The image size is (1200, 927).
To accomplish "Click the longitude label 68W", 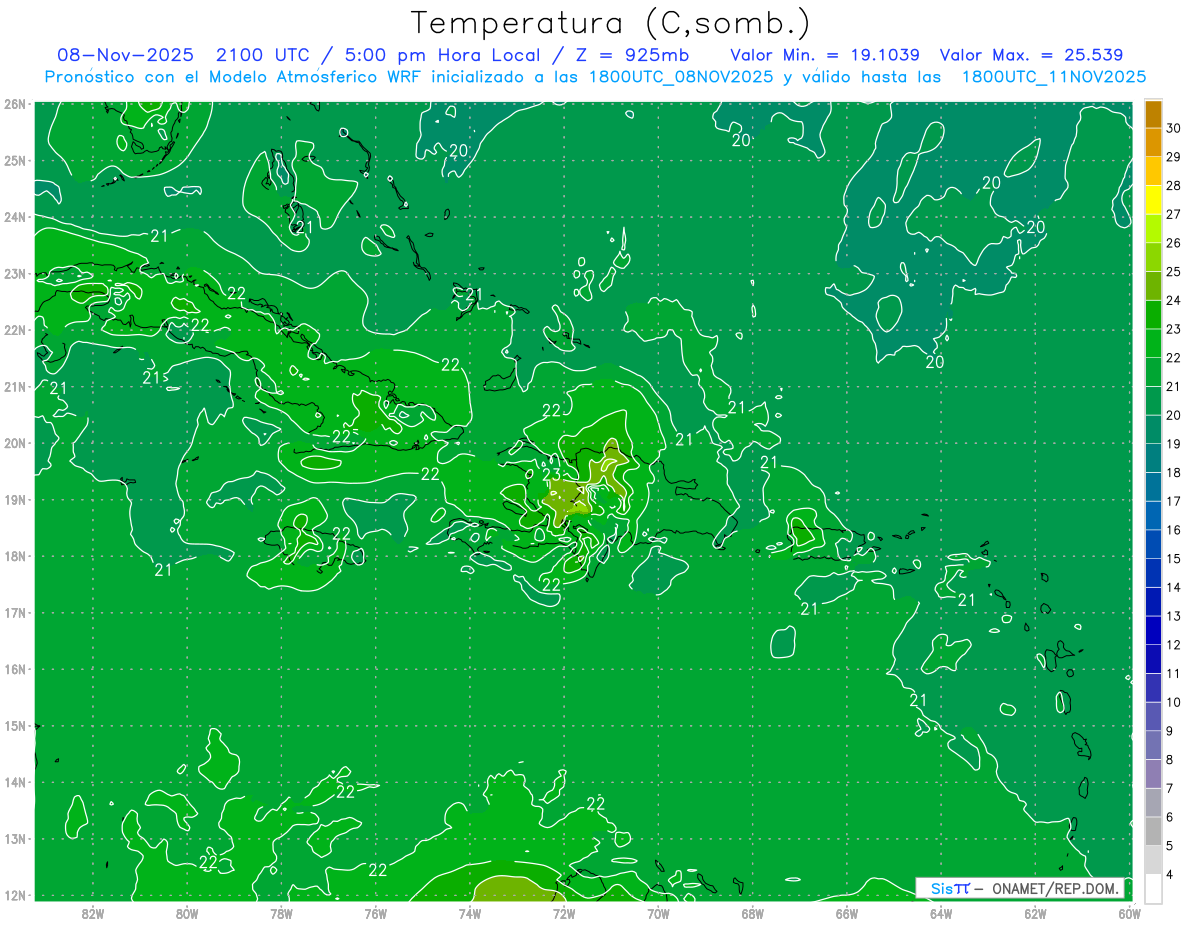I will pos(753,912).
